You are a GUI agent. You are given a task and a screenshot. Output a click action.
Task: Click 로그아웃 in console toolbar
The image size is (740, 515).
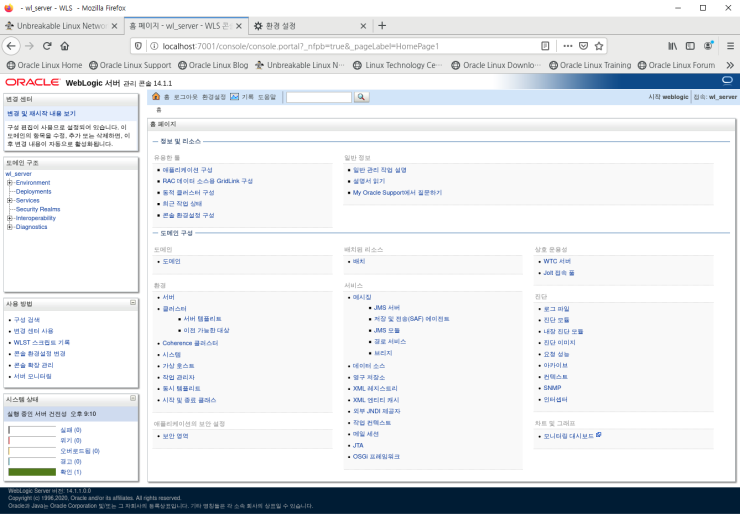pos(185,97)
